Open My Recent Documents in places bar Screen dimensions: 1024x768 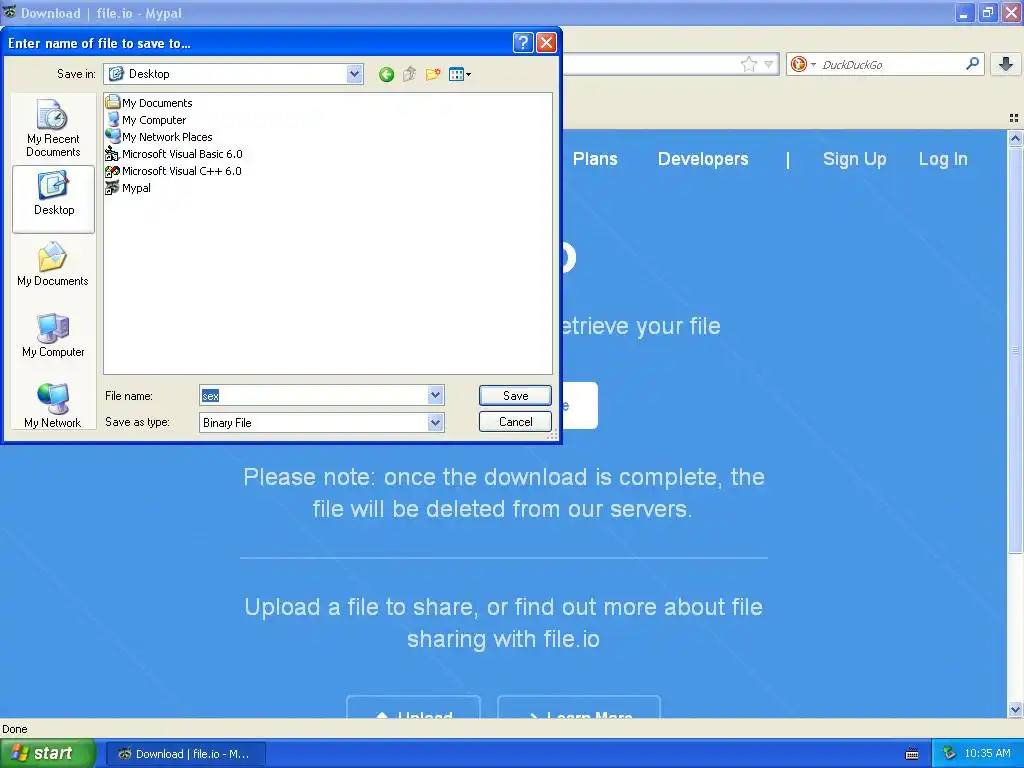(53, 128)
